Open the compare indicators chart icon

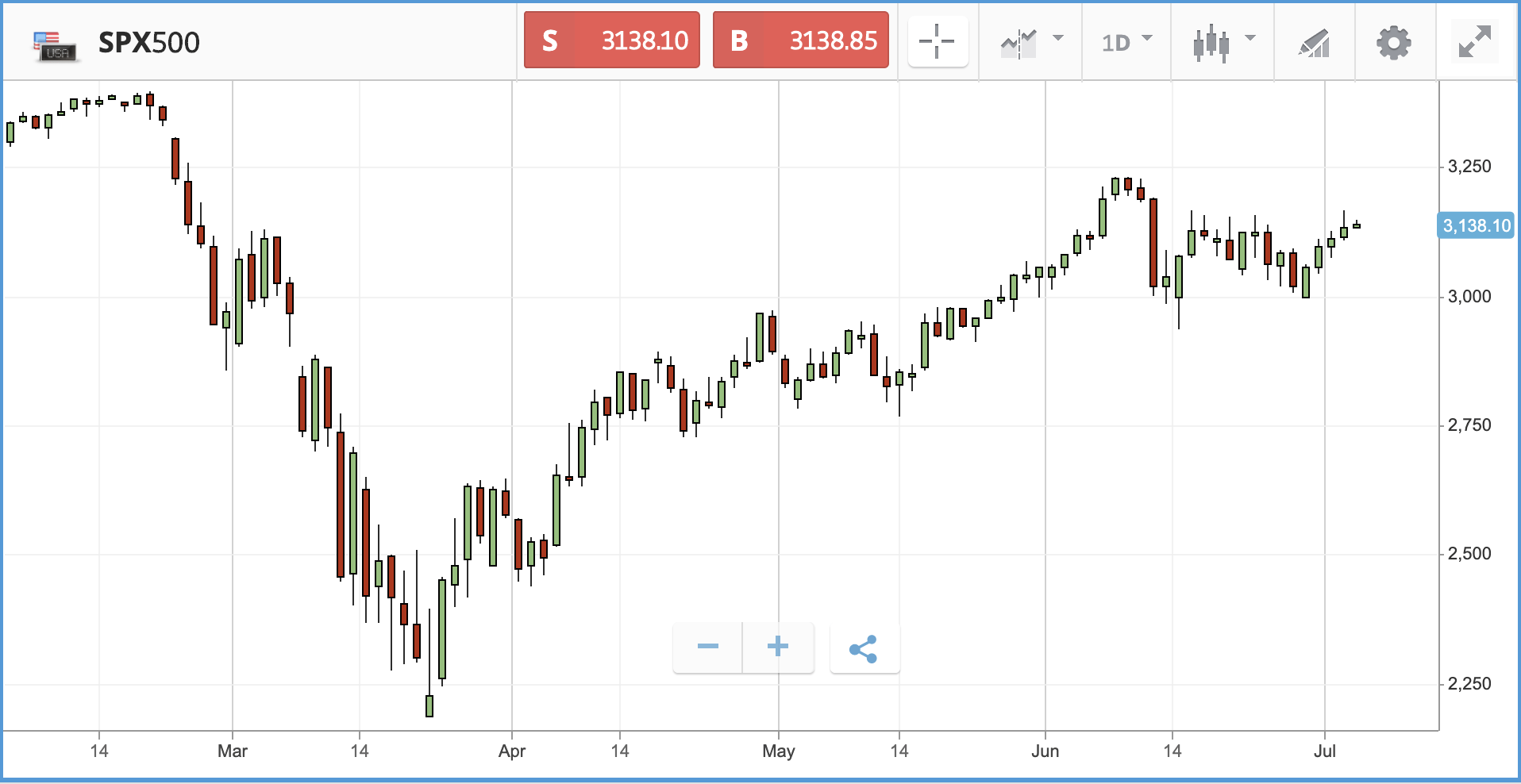(1018, 43)
